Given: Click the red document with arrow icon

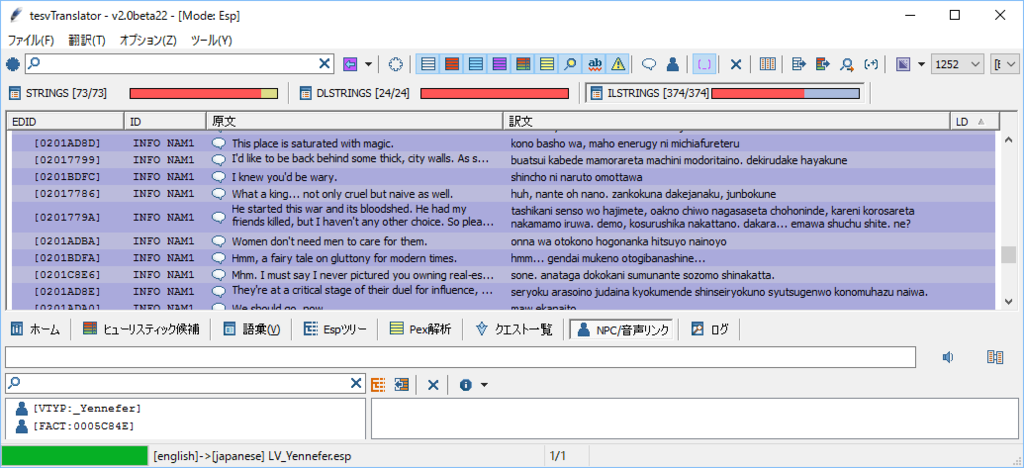Looking at the screenshot, I should pyautogui.click(x=822, y=64).
